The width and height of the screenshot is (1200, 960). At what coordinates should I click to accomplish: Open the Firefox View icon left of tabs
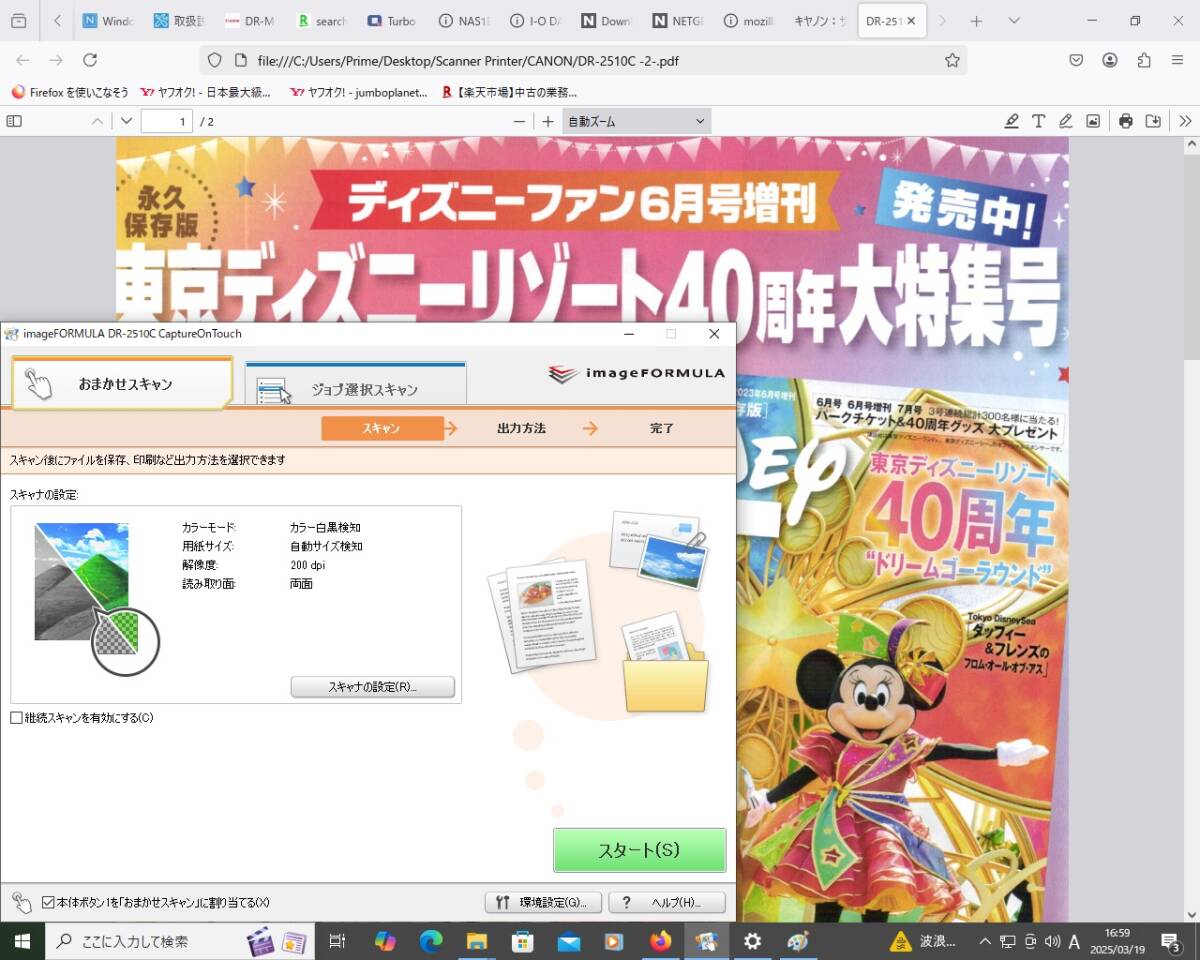pyautogui.click(x=19, y=21)
